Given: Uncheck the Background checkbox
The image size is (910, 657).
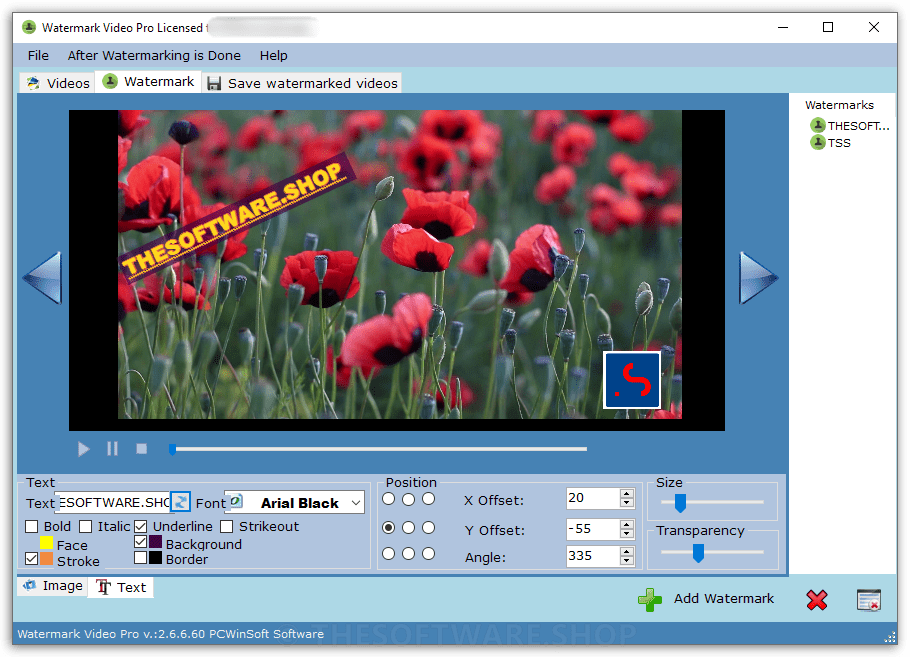Looking at the screenshot, I should click(140, 542).
